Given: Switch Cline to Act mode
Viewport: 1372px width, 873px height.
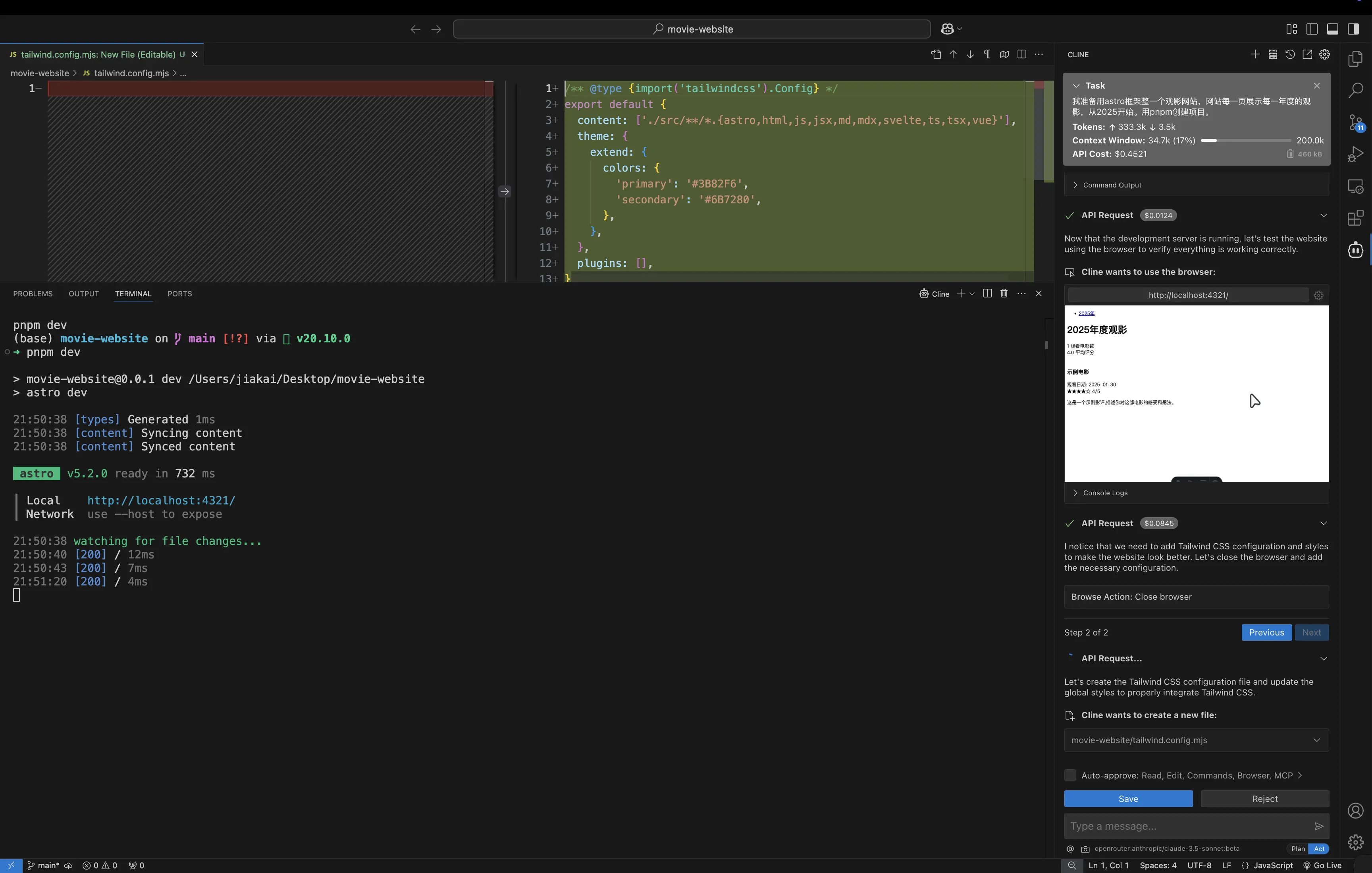Looking at the screenshot, I should click(x=1319, y=848).
